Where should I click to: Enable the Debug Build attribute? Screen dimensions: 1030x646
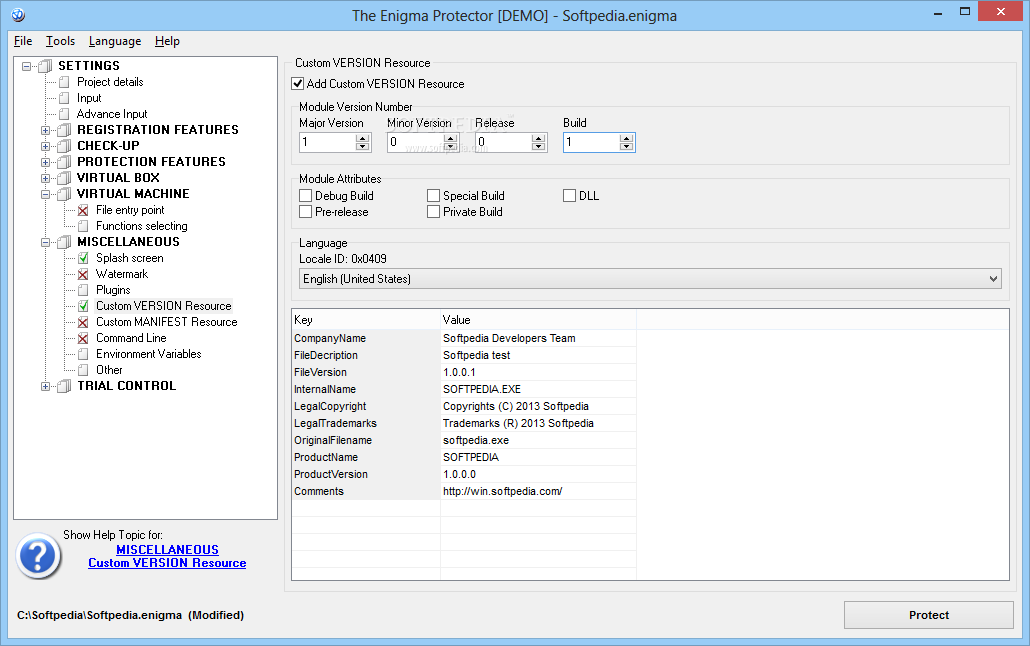coord(305,196)
